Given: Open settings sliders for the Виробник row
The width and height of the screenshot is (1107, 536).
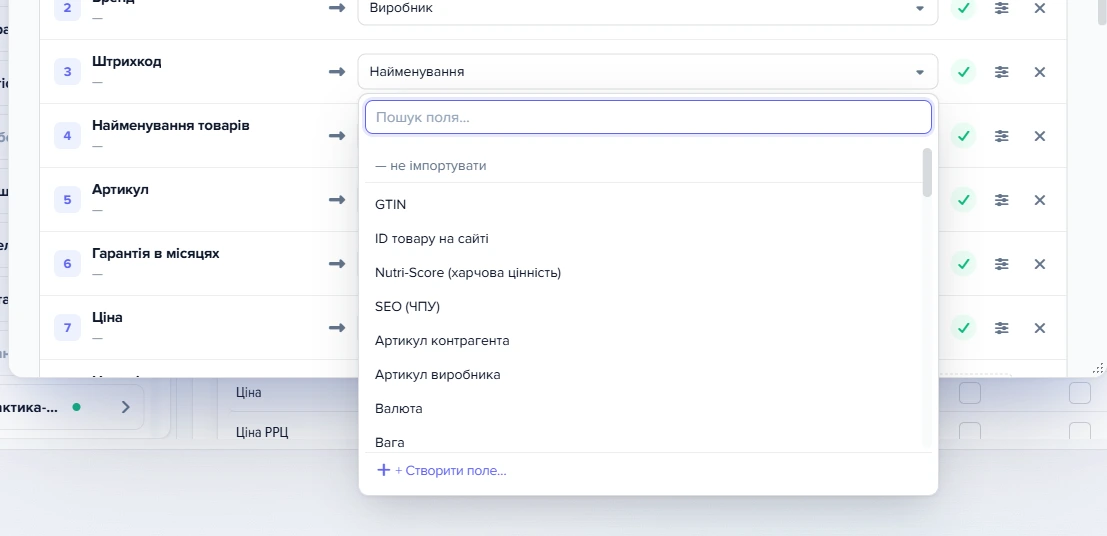Looking at the screenshot, I should tap(1002, 8).
